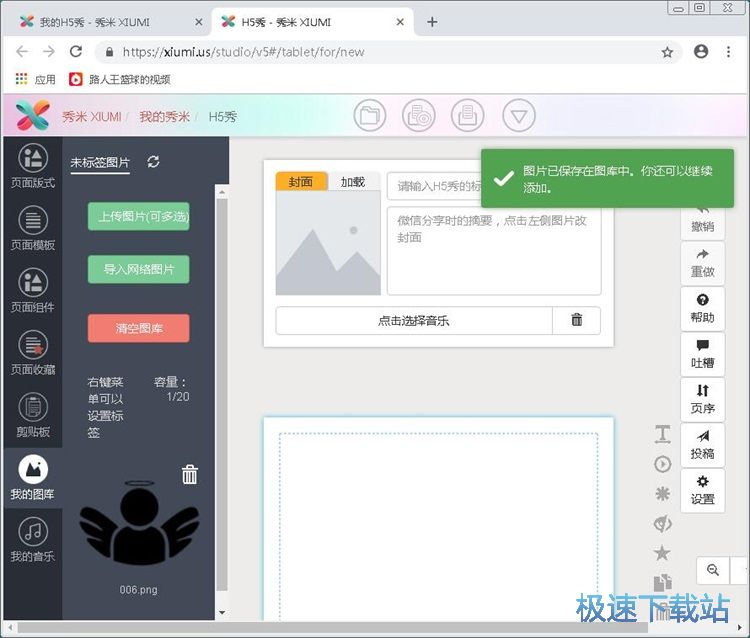Open the 页面模板 panel
Image resolution: width=750 pixels, height=638 pixels.
tap(33, 228)
